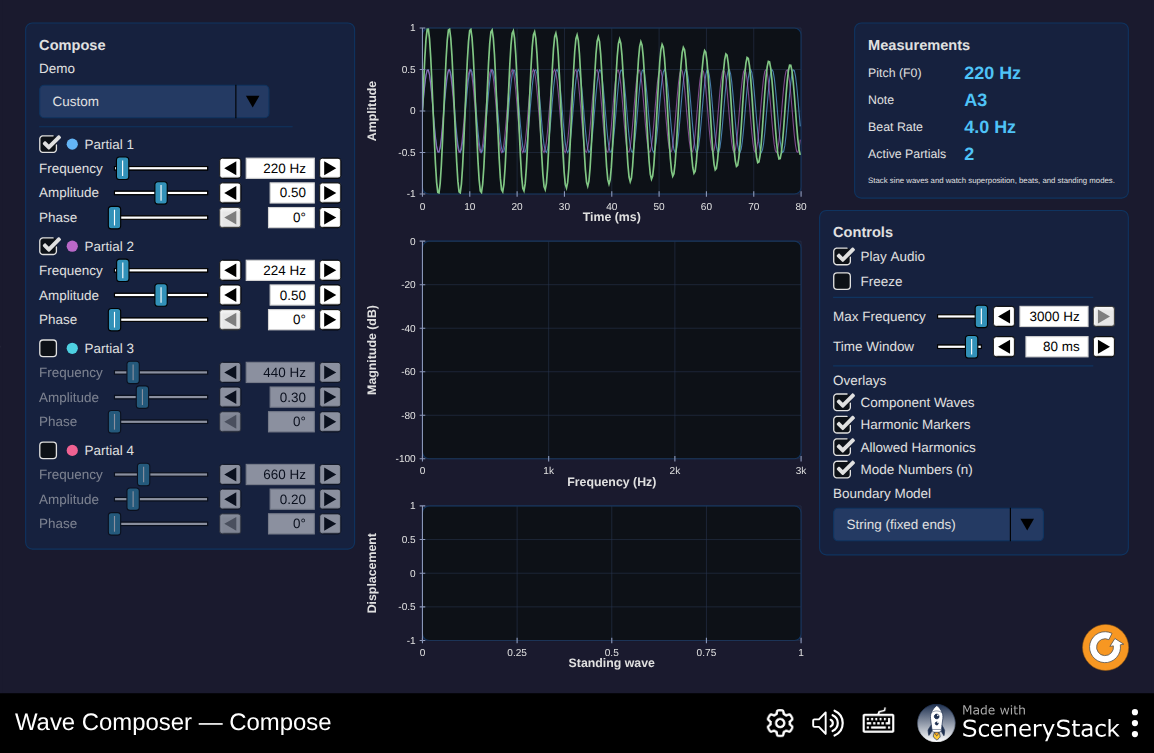
Task: Increase Partial 2 frequency with right arrow
Action: click(x=330, y=271)
